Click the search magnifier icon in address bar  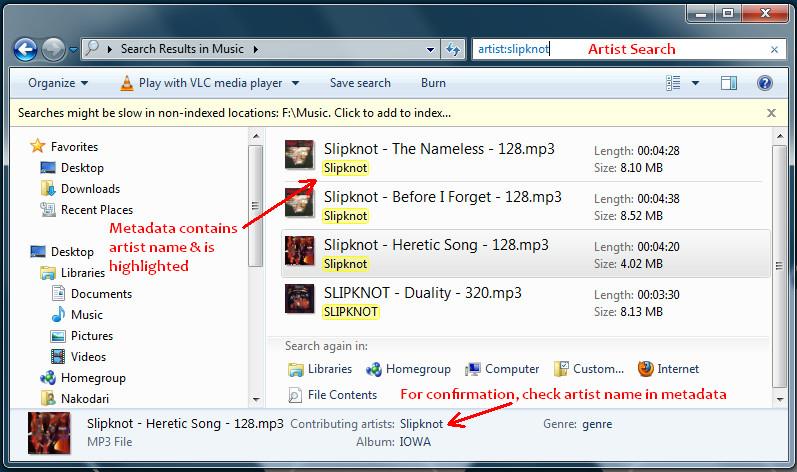pos(92,49)
